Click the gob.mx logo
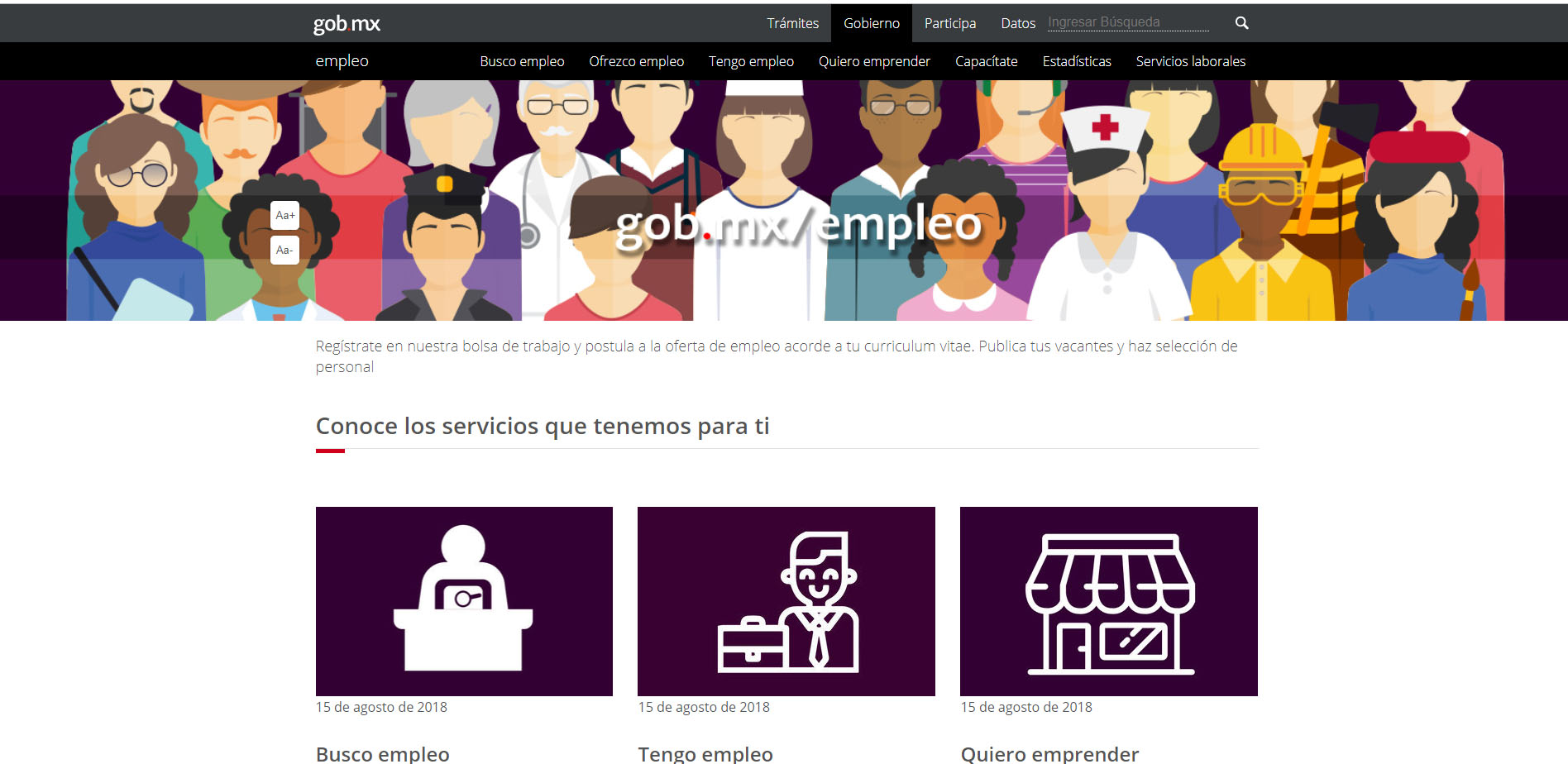This screenshot has width=1568, height=764. tap(347, 24)
